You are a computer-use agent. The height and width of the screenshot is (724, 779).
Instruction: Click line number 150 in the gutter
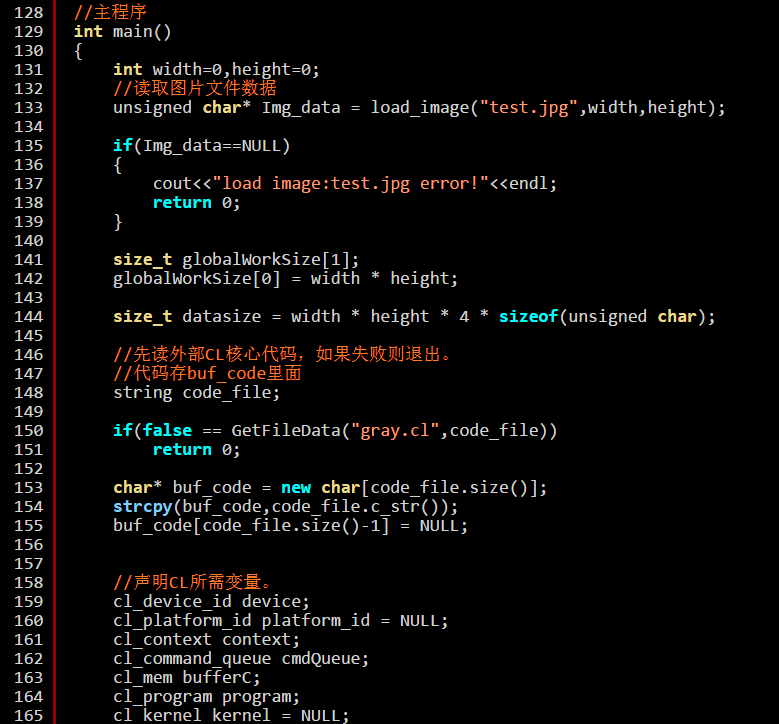28,430
